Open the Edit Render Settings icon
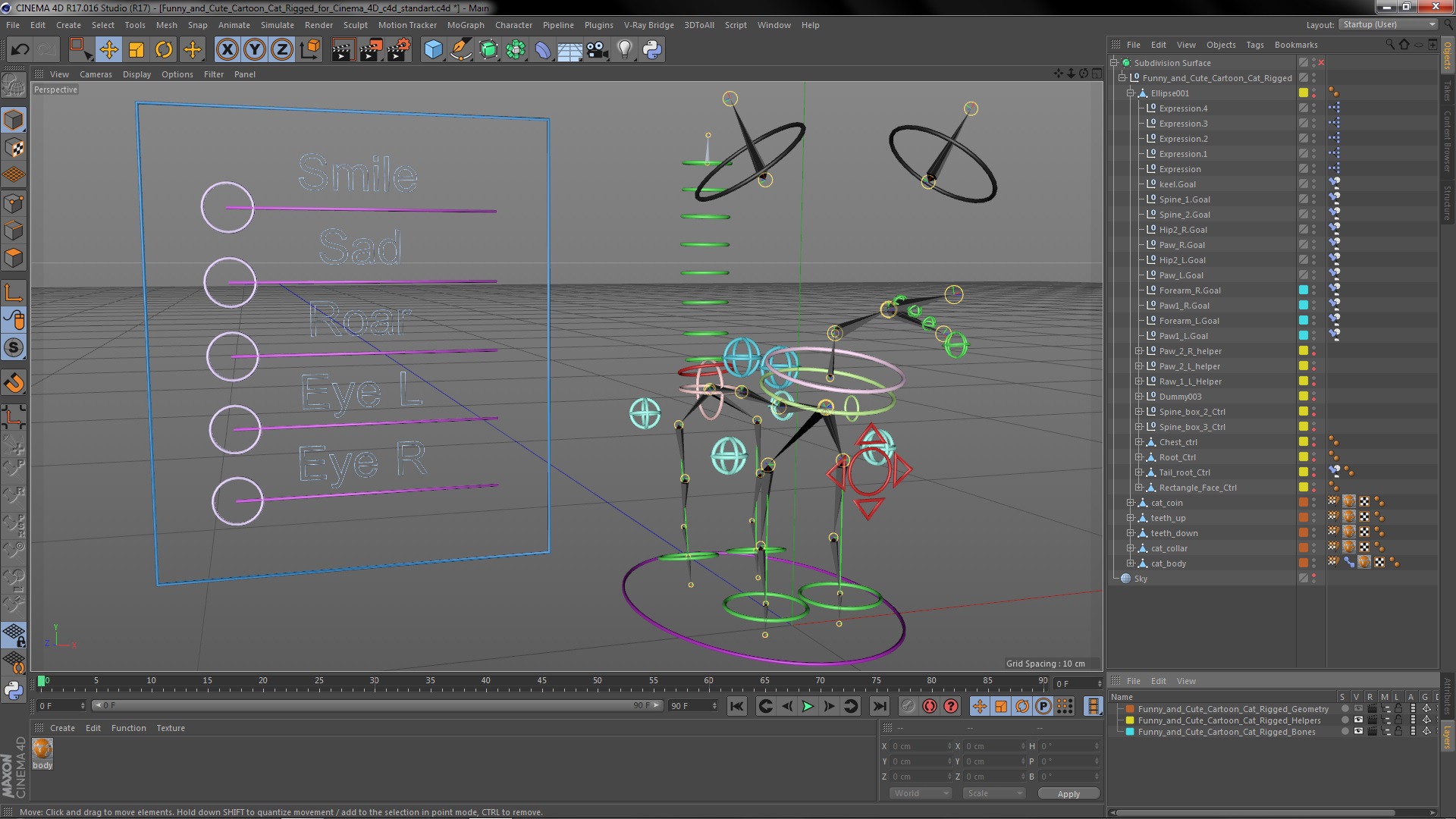This screenshot has height=819, width=1456. 398,50
